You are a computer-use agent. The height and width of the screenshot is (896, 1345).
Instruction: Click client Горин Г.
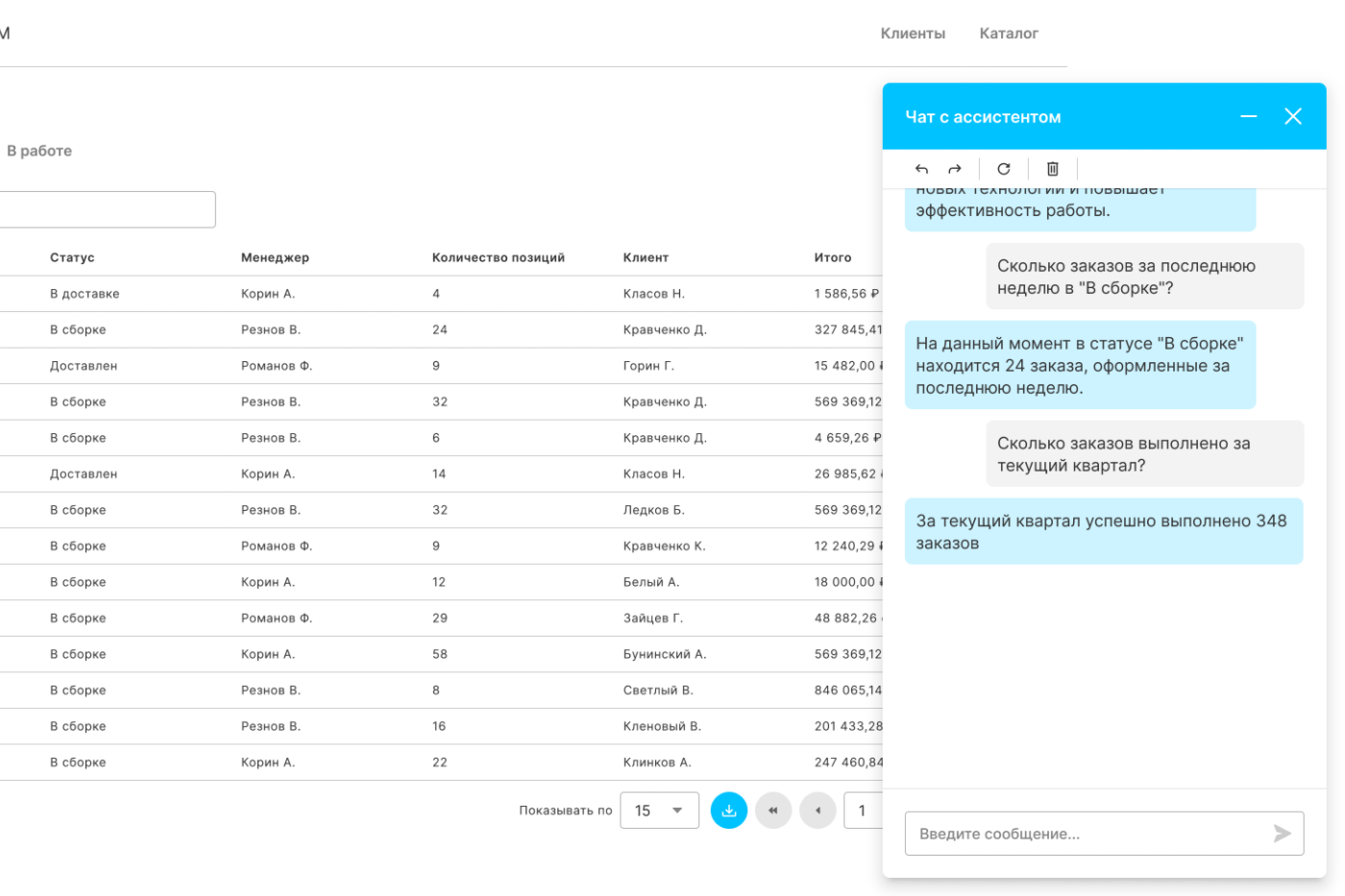point(648,366)
